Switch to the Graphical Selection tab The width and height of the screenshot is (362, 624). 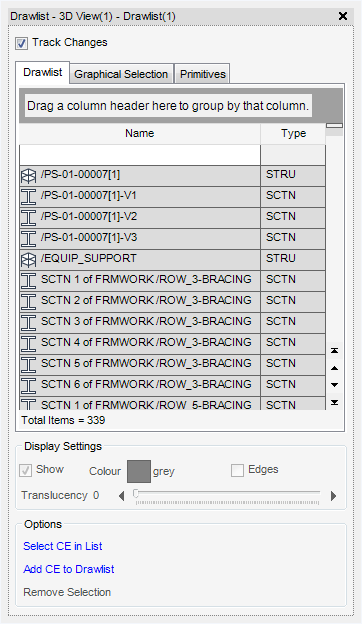tap(121, 74)
